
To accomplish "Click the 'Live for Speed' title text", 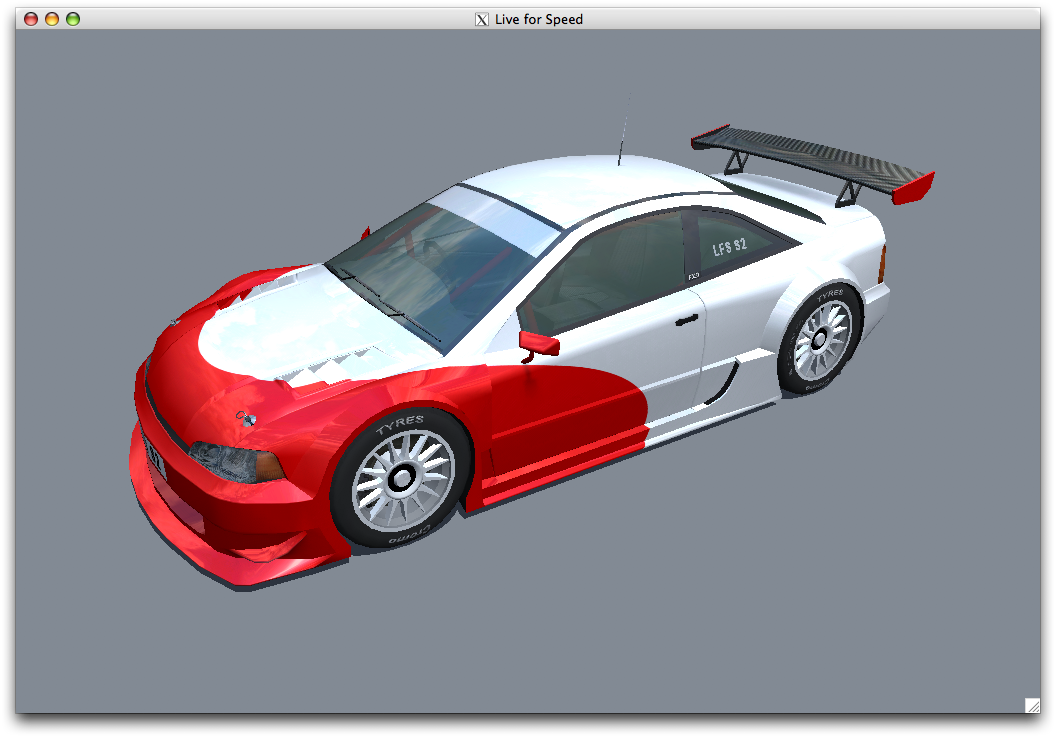I will [539, 20].
